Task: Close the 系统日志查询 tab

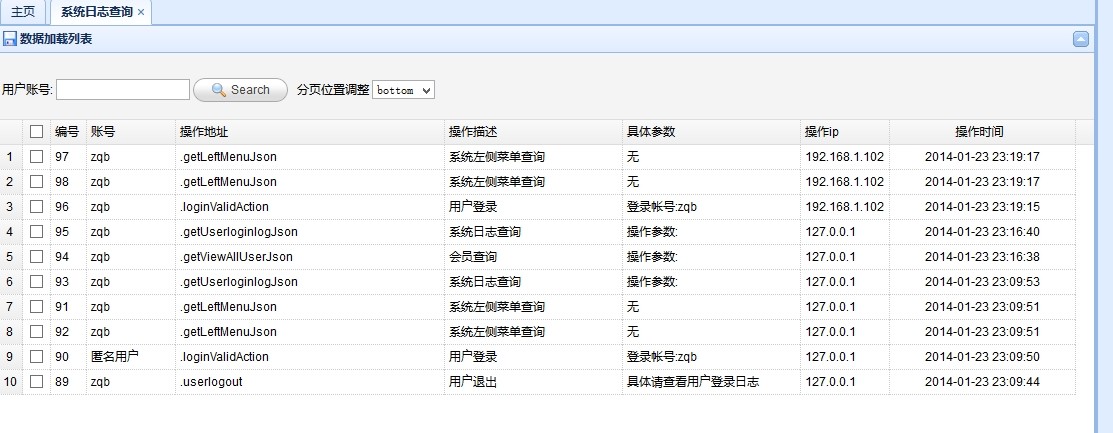Action: [x=141, y=12]
